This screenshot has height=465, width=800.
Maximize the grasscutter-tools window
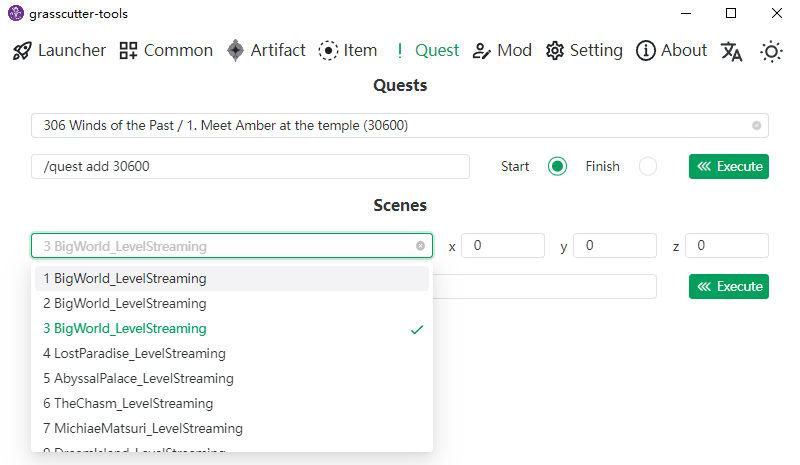(x=731, y=13)
